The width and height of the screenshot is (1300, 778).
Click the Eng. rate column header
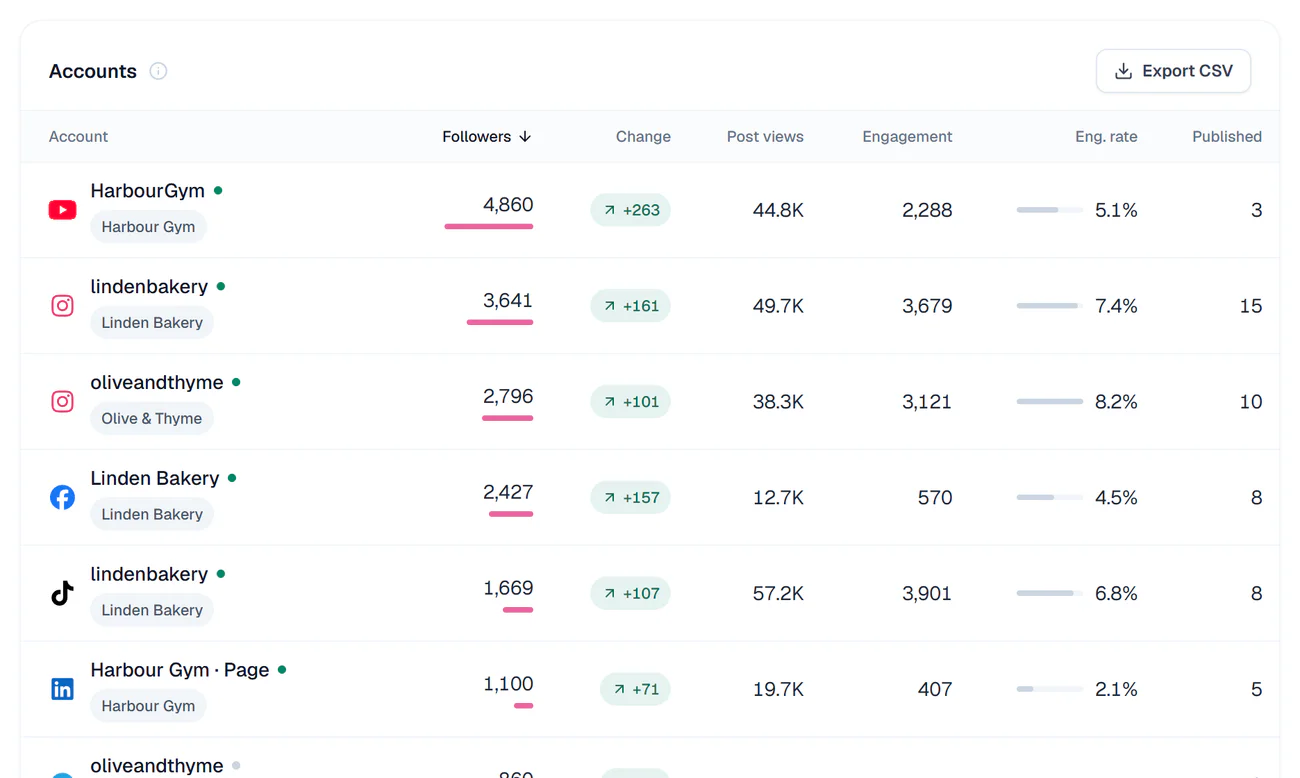point(1106,137)
